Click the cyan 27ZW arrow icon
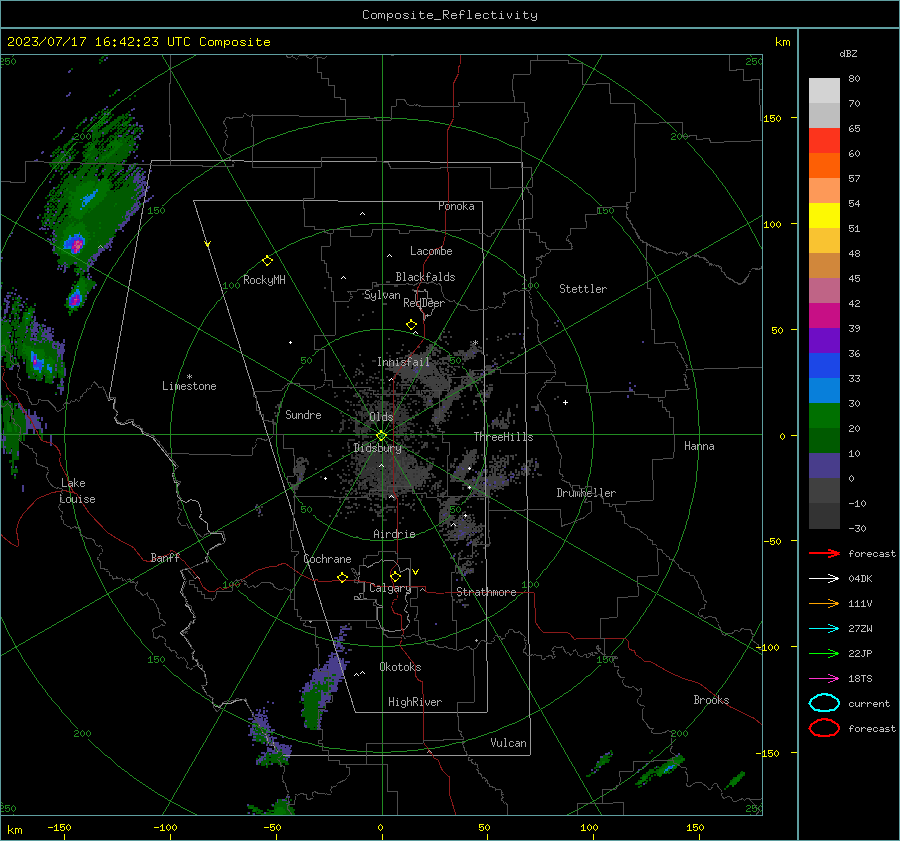900x841 pixels. [x=824, y=629]
